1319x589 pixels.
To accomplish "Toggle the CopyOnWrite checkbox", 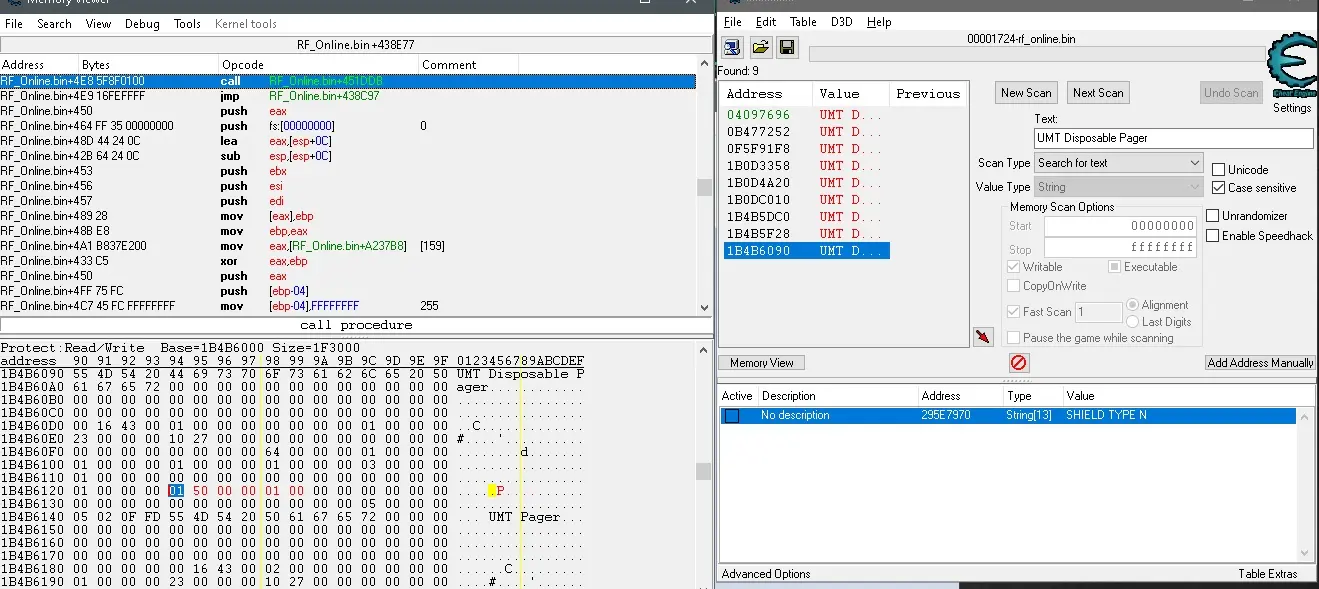I will [x=1014, y=286].
